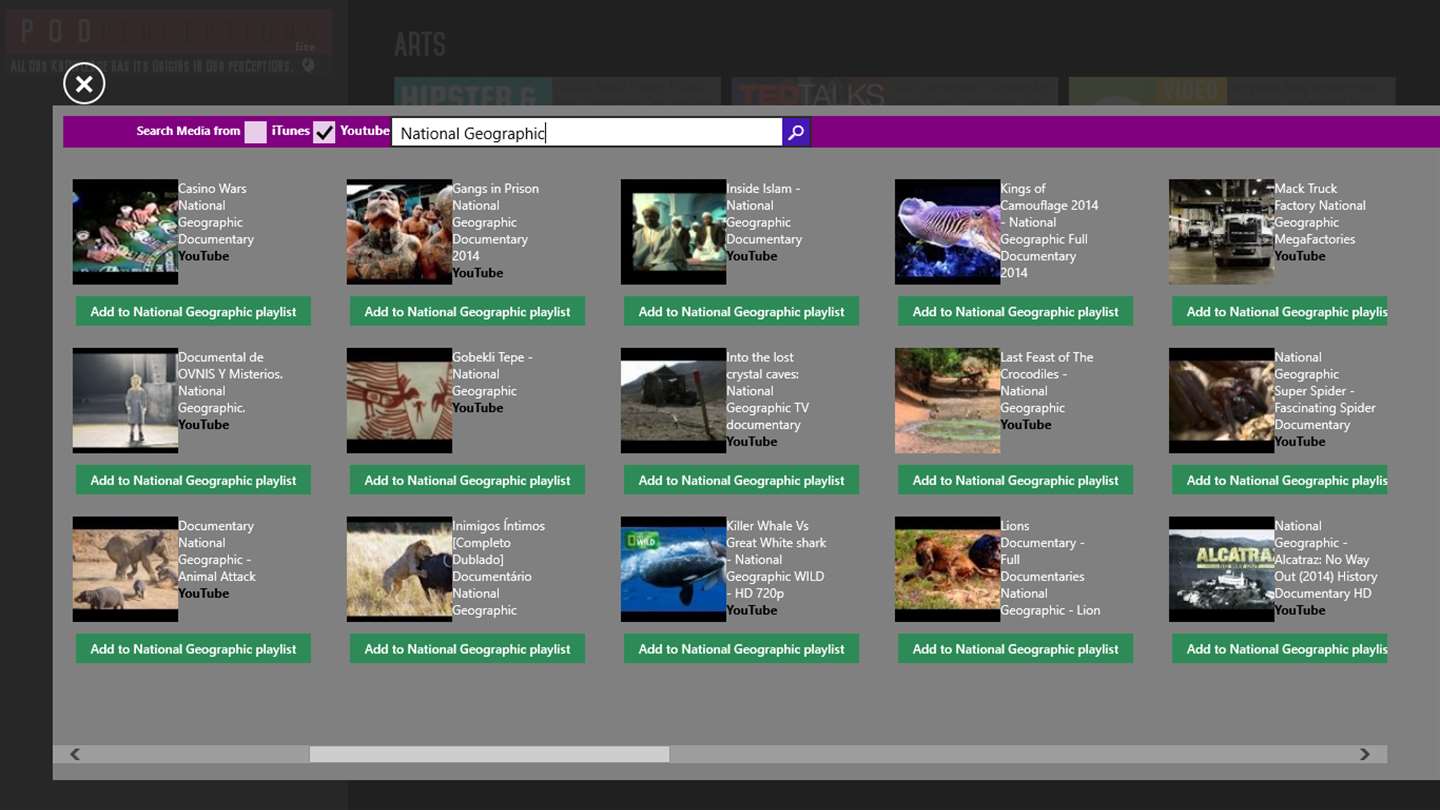Image resolution: width=1440 pixels, height=810 pixels.
Task: Open Last Feast of Crocodiles thumbnail
Action: pyautogui.click(x=947, y=401)
